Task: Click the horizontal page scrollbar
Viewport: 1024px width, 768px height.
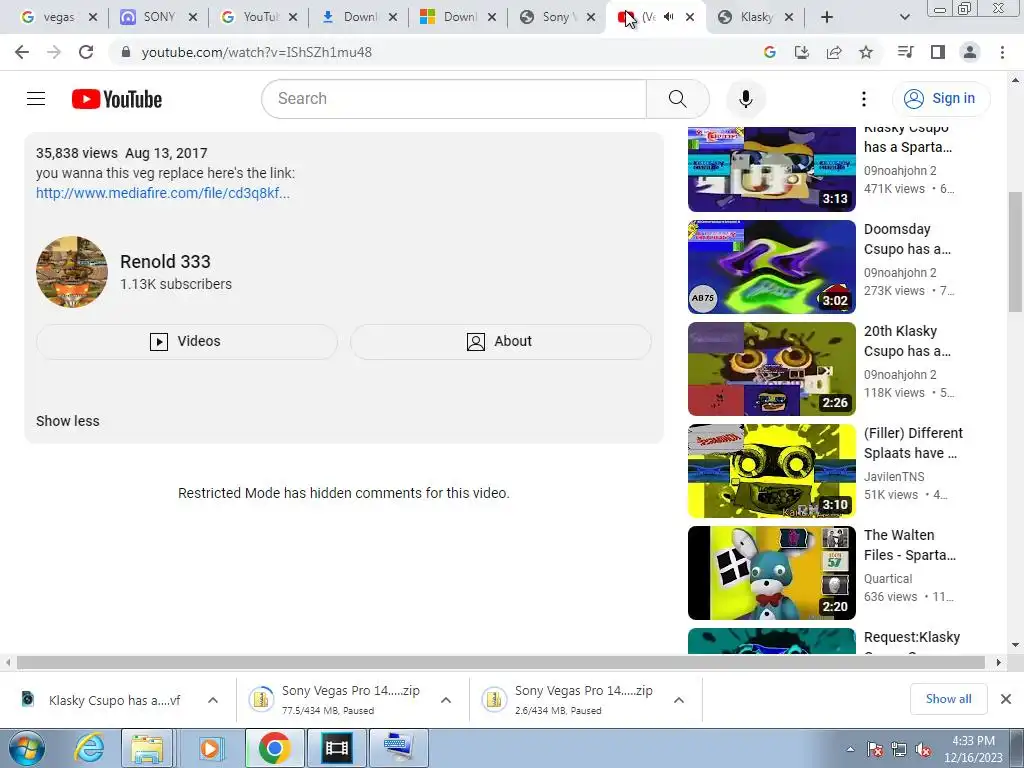Action: pos(501,662)
